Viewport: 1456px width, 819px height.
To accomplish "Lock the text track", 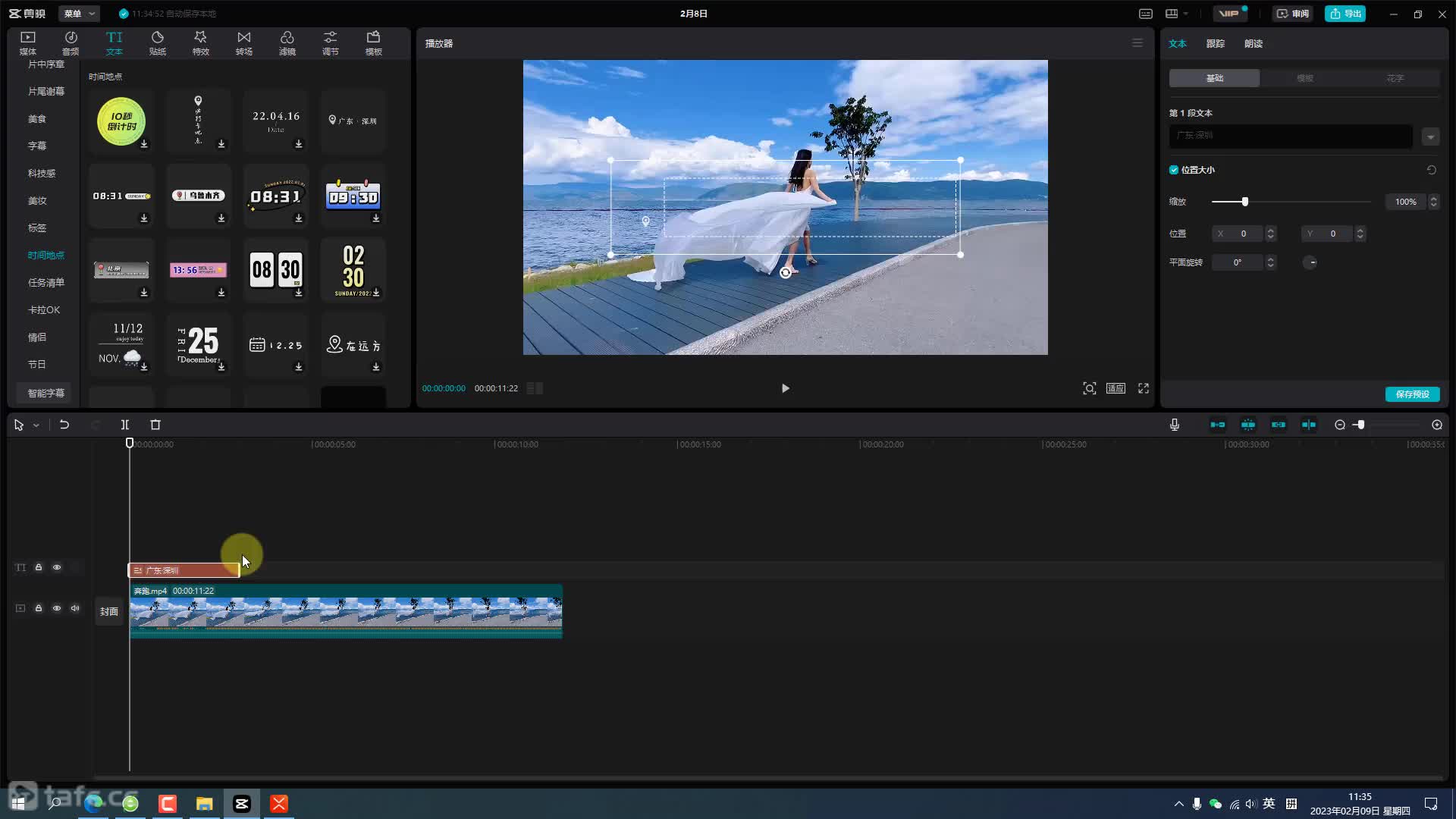I will click(39, 567).
